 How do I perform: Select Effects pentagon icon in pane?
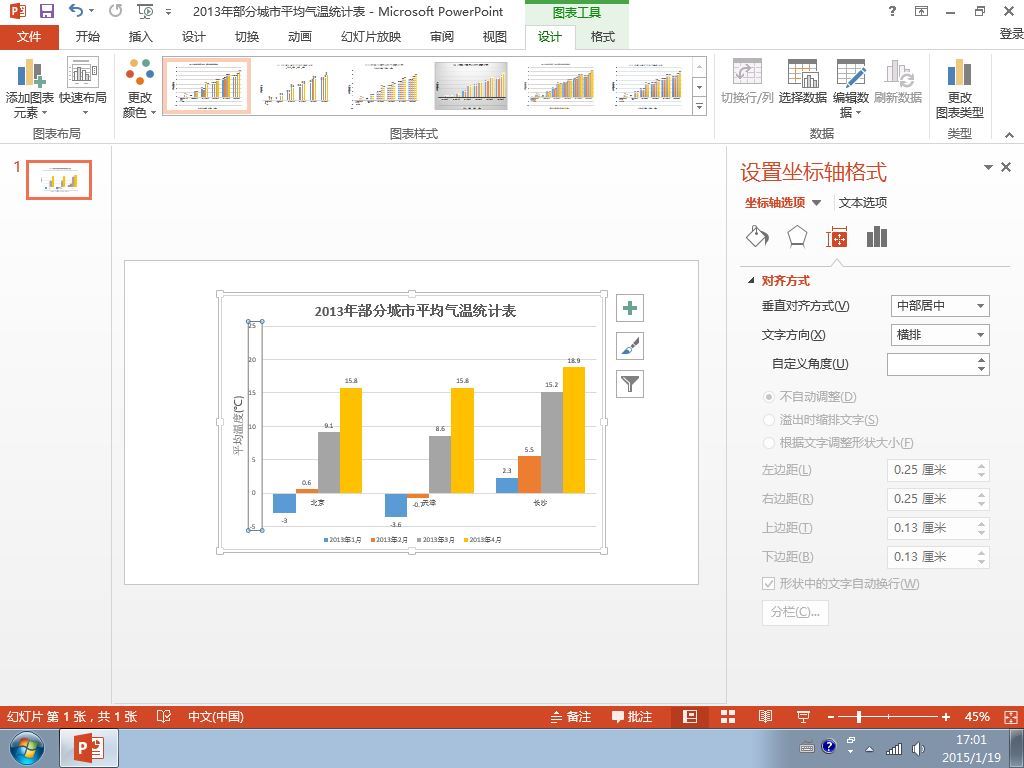tap(797, 236)
